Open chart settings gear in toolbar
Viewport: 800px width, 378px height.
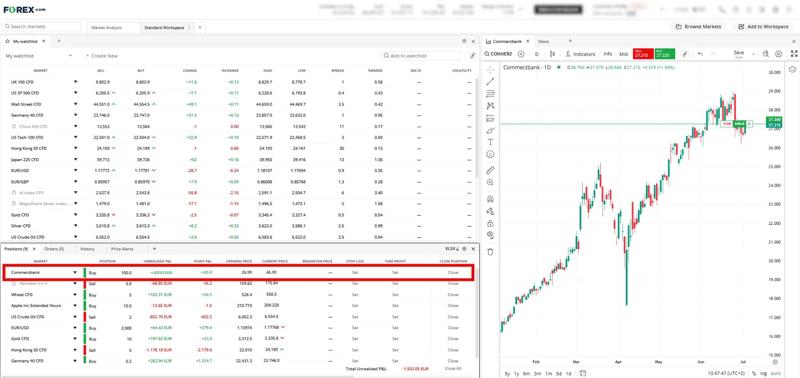[779, 54]
